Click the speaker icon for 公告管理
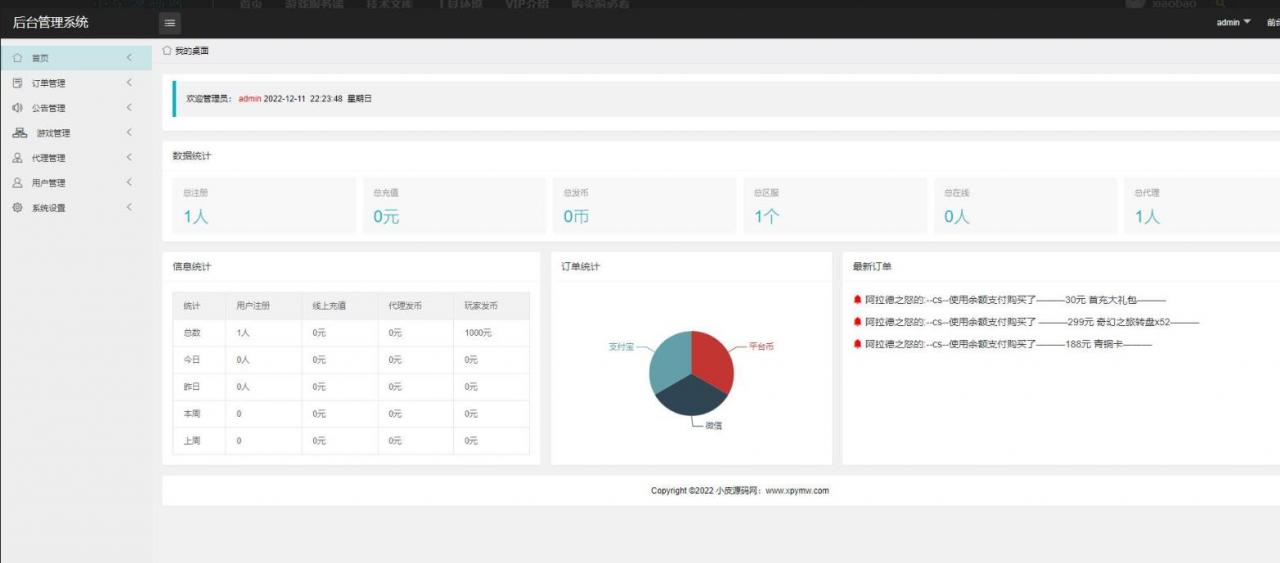The height and width of the screenshot is (563, 1280). click(x=17, y=108)
